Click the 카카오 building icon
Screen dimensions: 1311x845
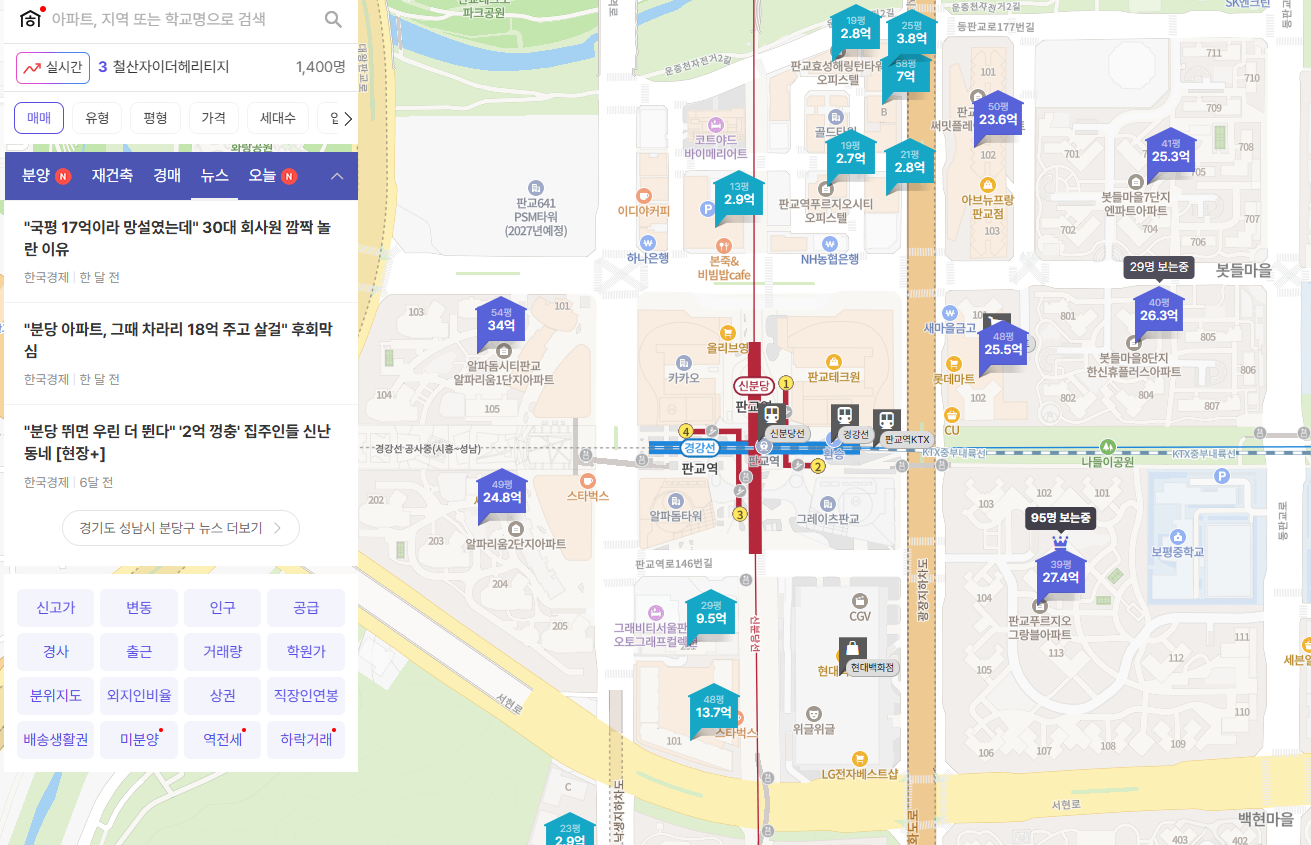tap(684, 362)
